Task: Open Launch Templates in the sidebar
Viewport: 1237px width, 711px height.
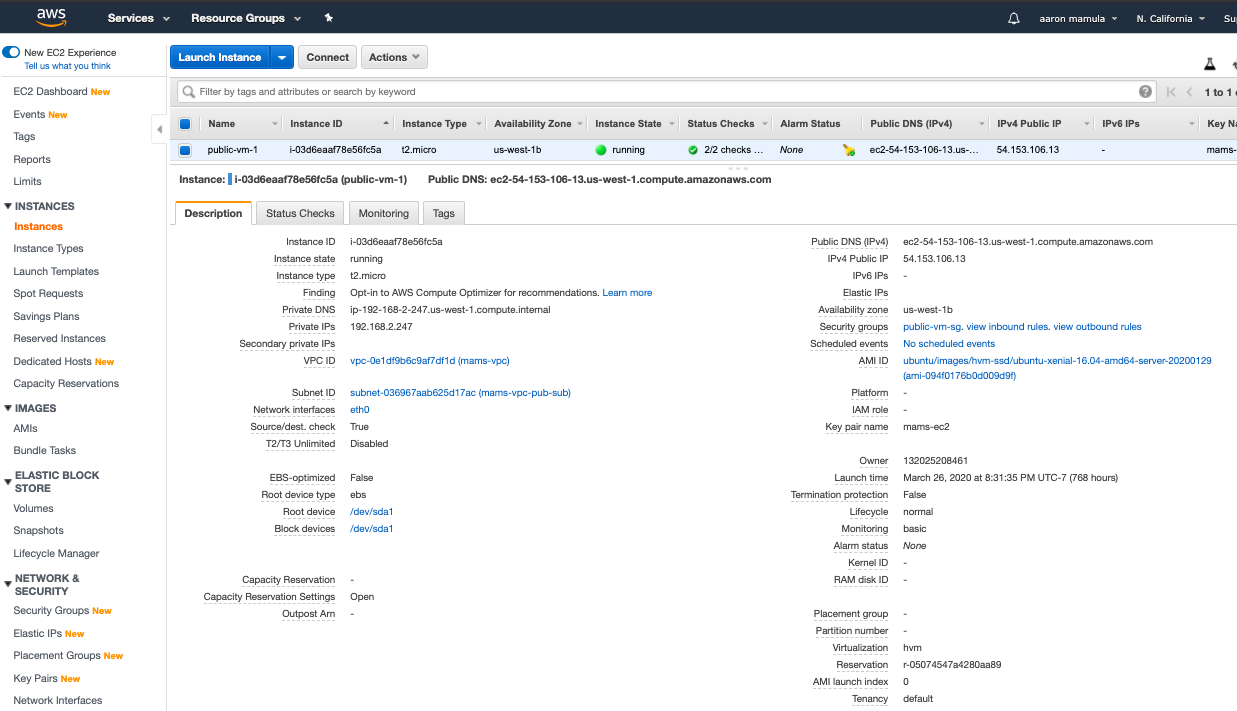Action: click(56, 272)
